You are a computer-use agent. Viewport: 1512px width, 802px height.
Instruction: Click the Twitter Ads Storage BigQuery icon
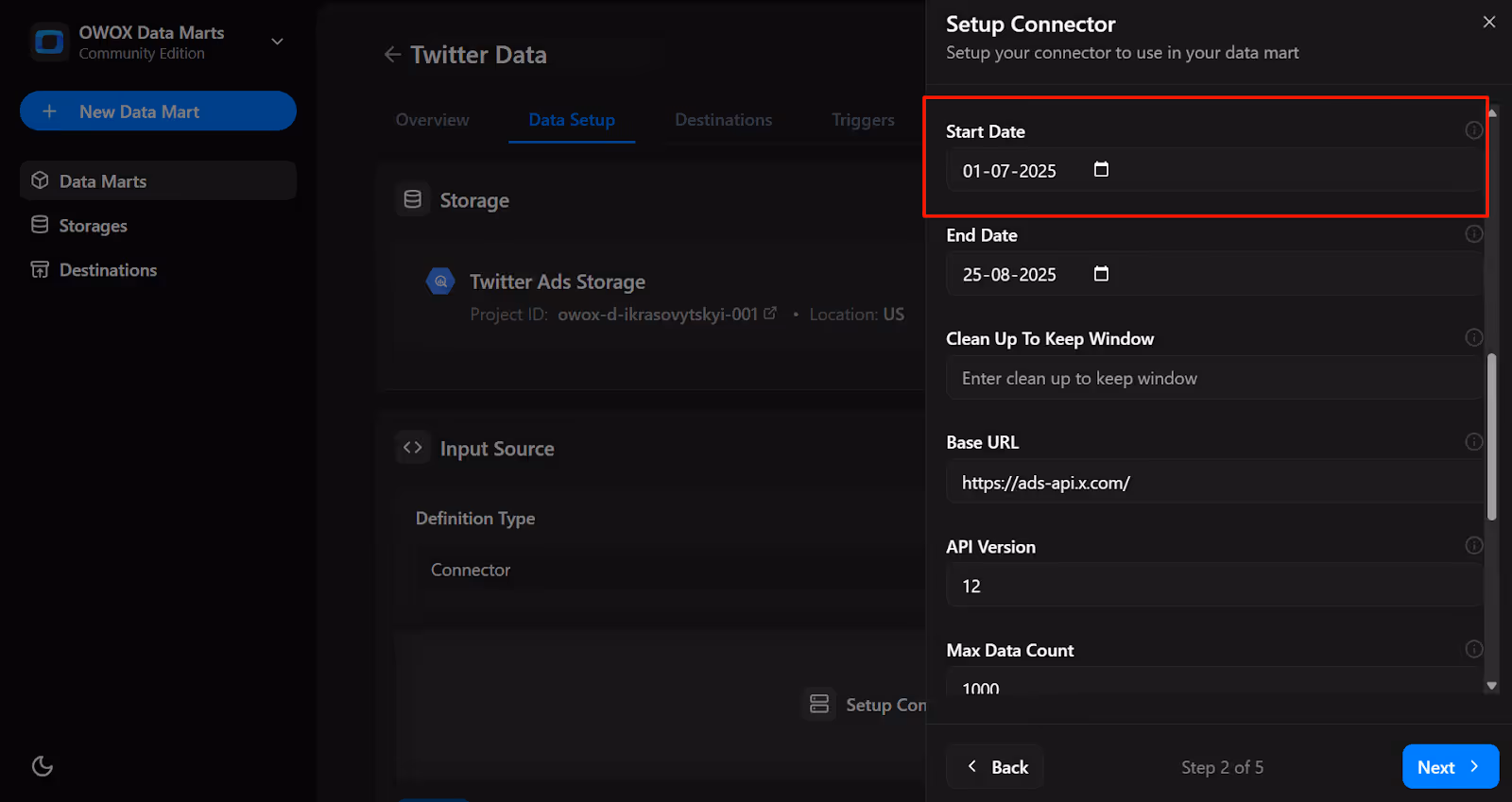coord(440,282)
